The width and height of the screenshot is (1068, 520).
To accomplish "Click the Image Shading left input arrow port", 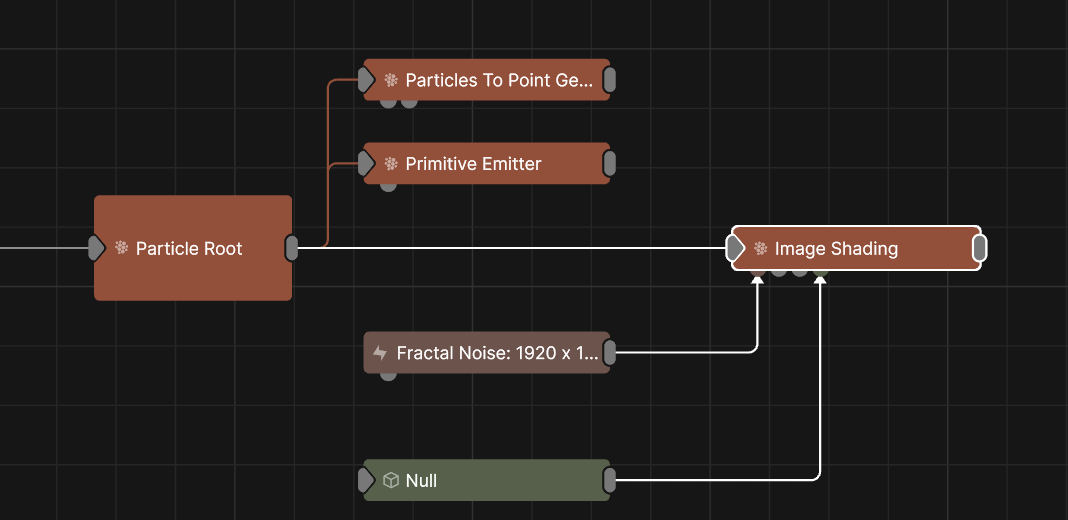I will 736,248.
